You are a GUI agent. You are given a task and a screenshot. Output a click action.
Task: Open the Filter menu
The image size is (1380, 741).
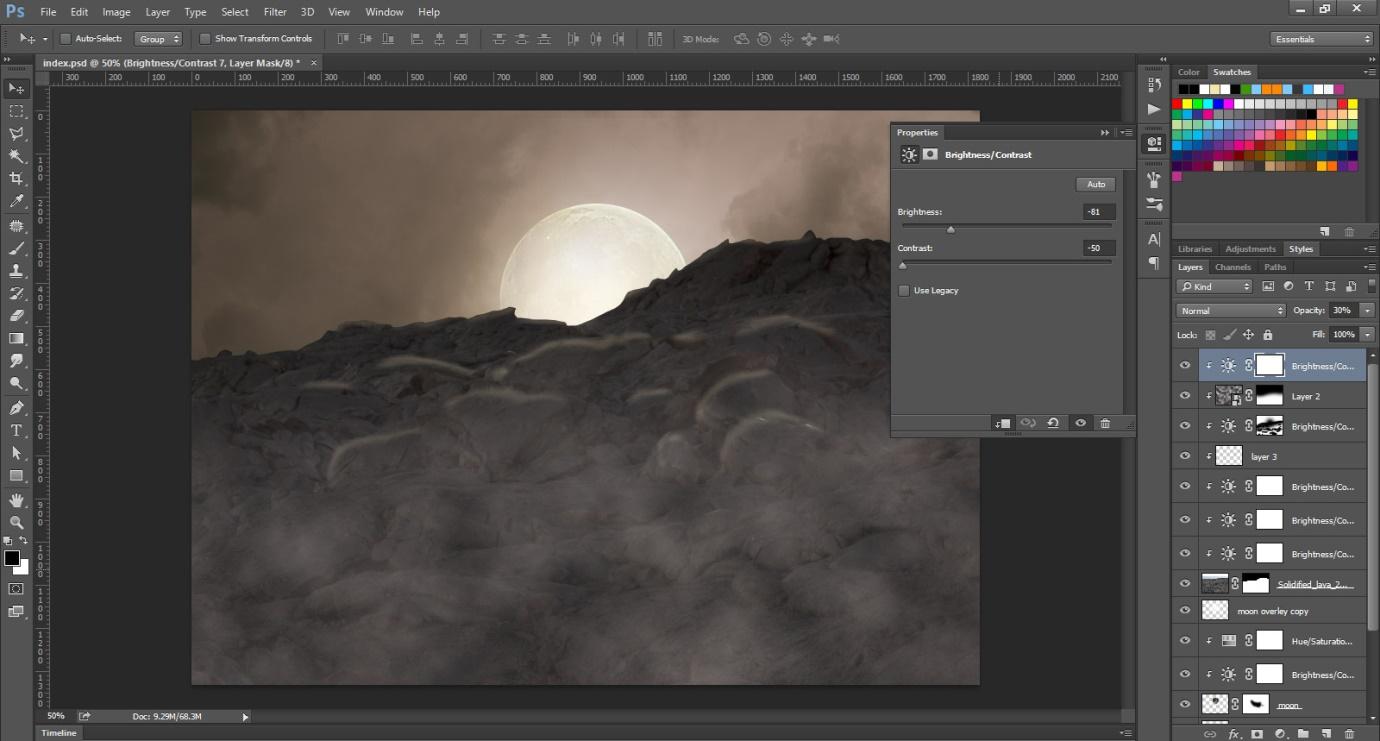pyautogui.click(x=275, y=12)
